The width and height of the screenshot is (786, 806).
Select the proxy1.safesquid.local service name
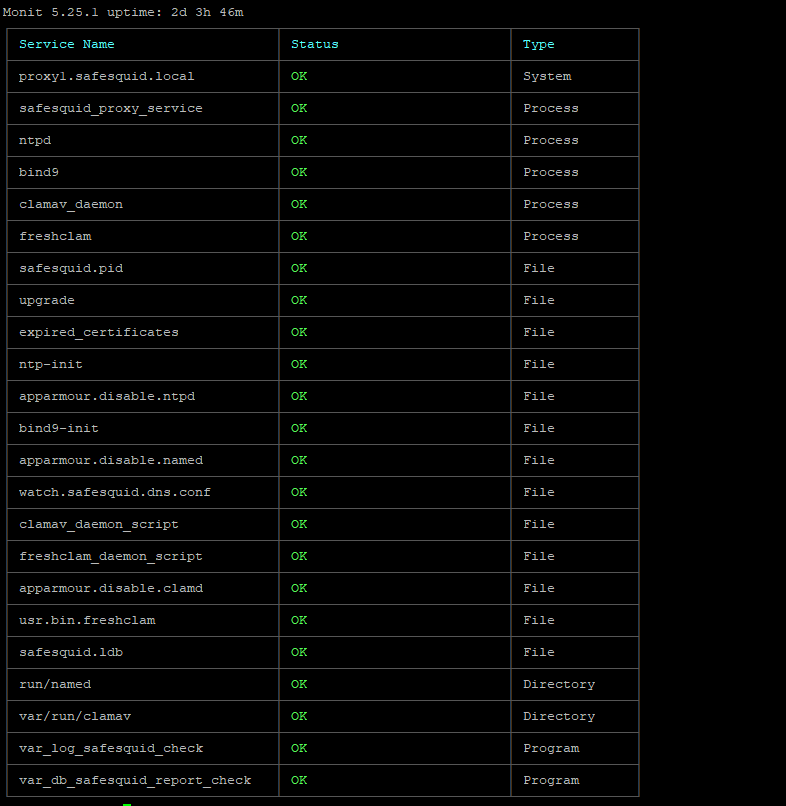point(106,77)
